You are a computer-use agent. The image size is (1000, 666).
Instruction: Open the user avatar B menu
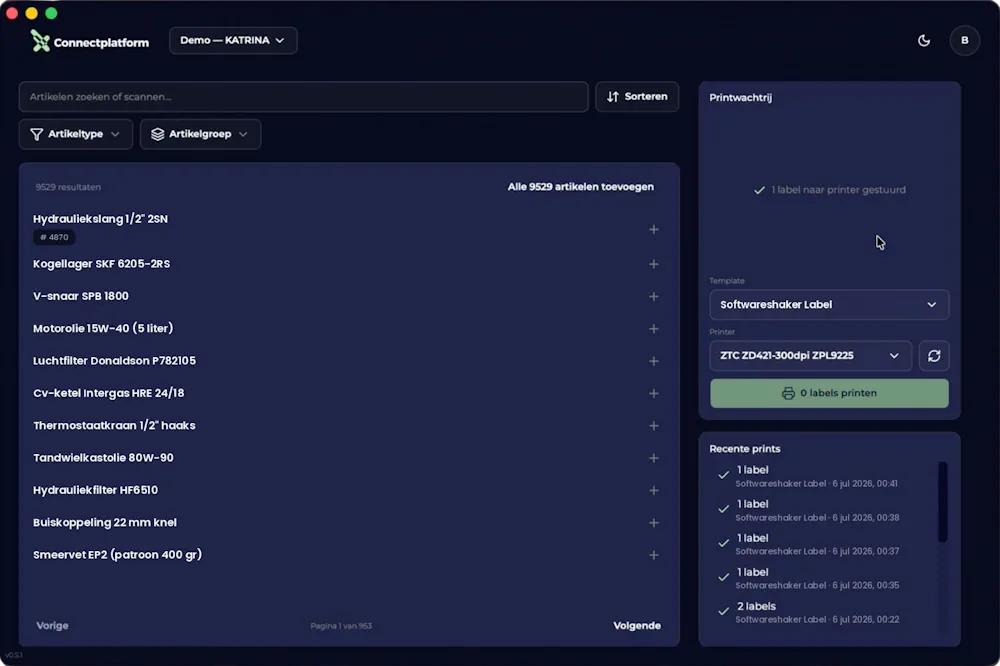click(964, 40)
